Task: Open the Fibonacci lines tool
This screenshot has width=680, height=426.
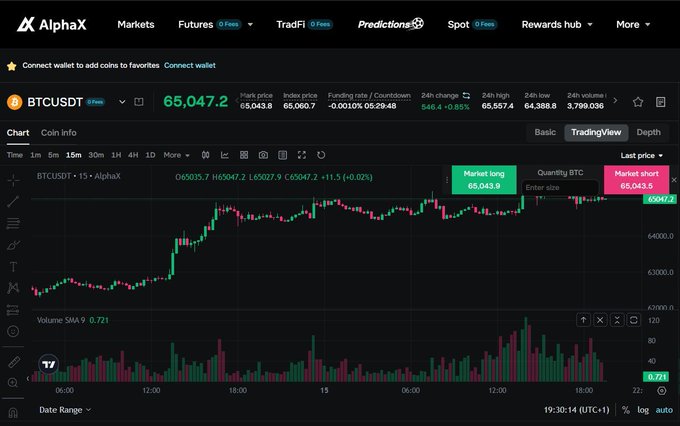Action: [x=13, y=223]
